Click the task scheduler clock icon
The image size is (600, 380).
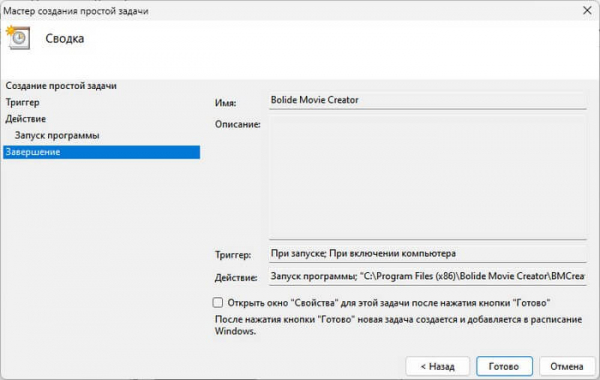(x=18, y=38)
